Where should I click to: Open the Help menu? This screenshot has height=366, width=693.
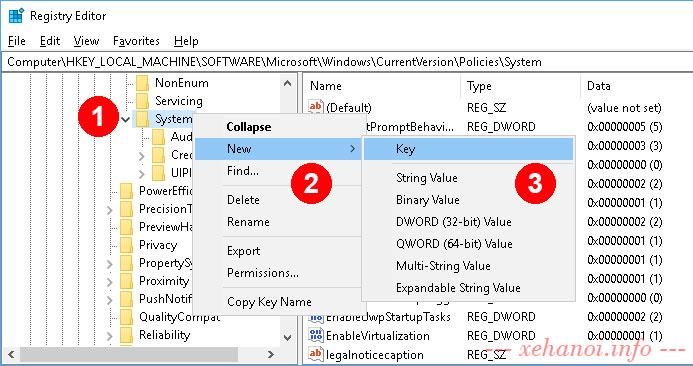186,41
